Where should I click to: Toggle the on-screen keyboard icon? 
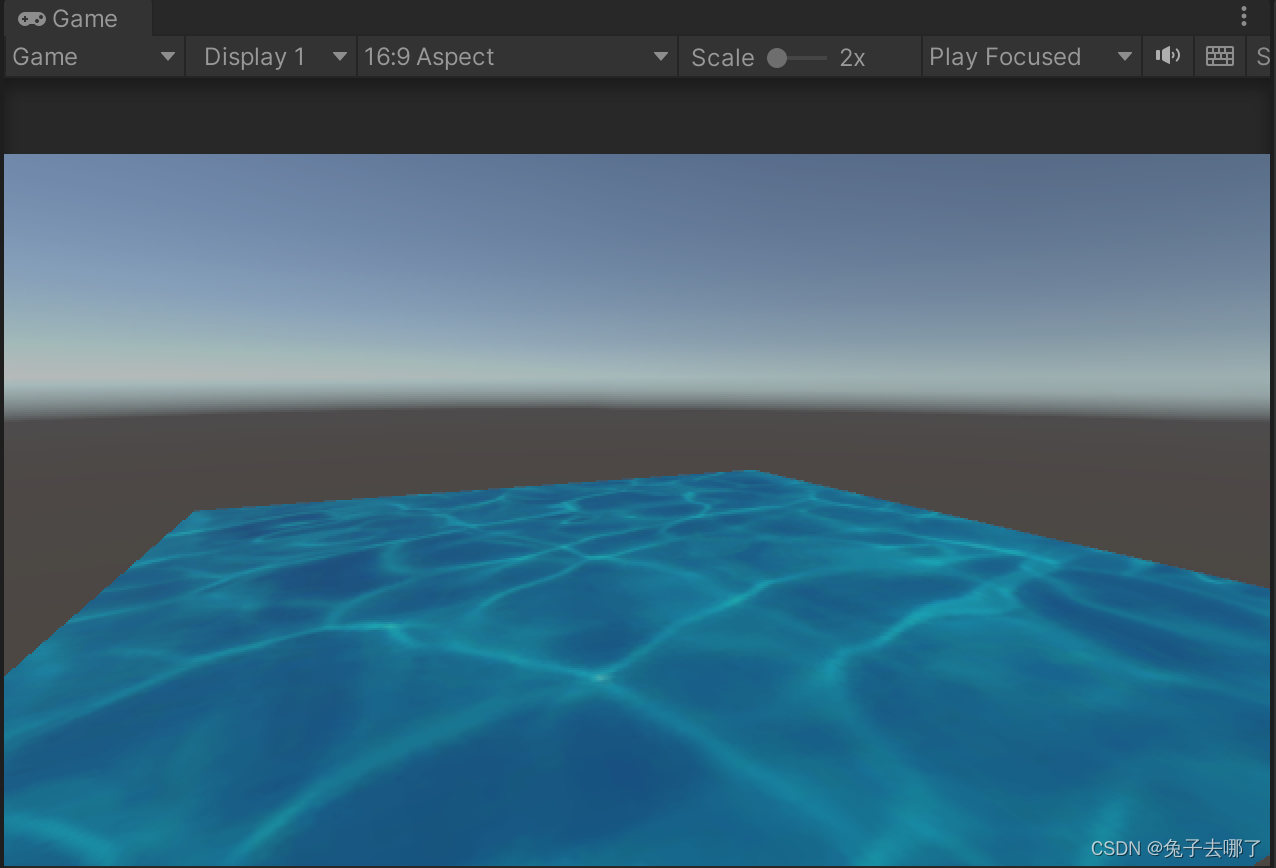[1219, 56]
